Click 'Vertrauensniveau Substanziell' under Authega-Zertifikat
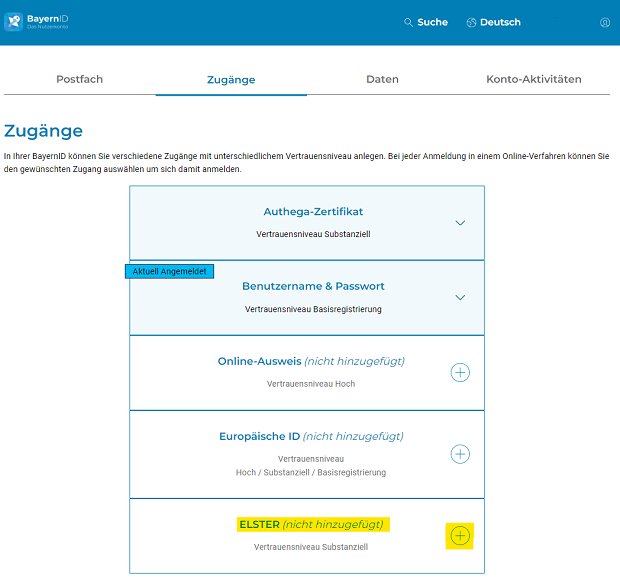The image size is (620, 580). pyautogui.click(x=313, y=234)
